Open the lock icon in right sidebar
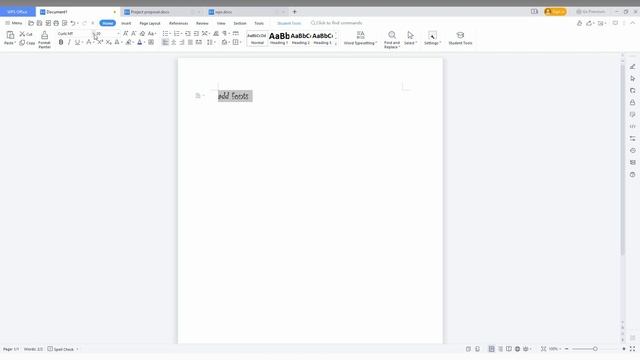Image resolution: width=640 pixels, height=360 pixels. point(632,102)
